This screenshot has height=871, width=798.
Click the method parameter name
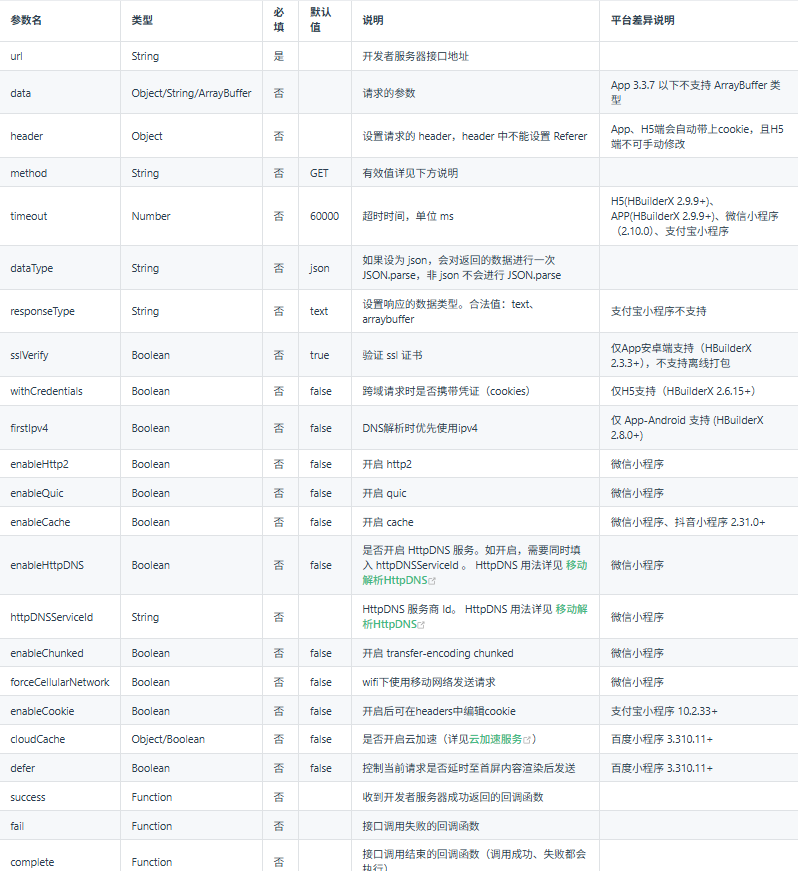point(28,173)
